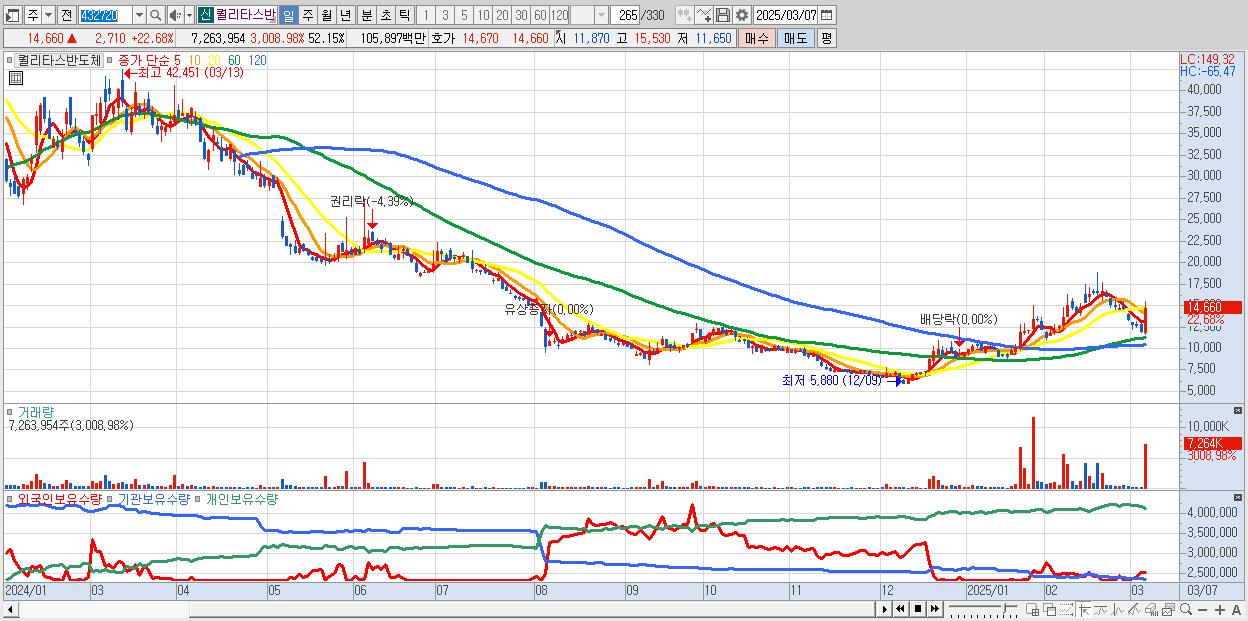Click the grayed indicator add icon left of the line tool

point(684,15)
